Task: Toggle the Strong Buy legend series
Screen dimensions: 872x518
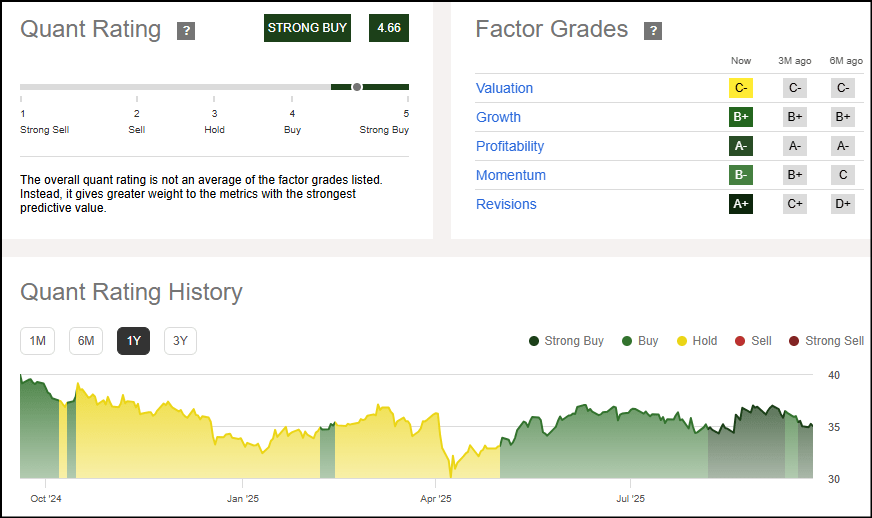Action: coord(566,341)
